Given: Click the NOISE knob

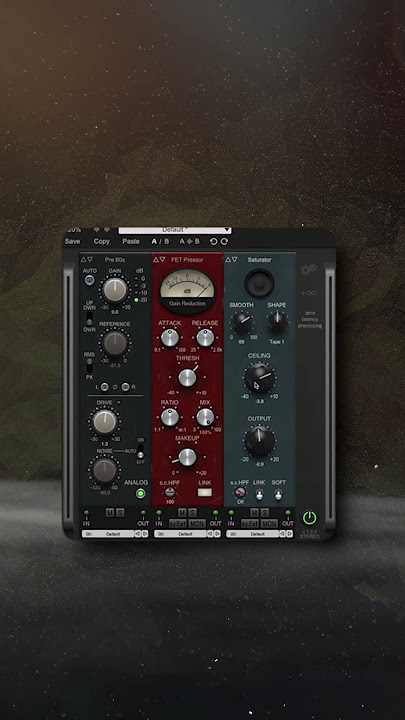Looking at the screenshot, I should click(x=104, y=471).
